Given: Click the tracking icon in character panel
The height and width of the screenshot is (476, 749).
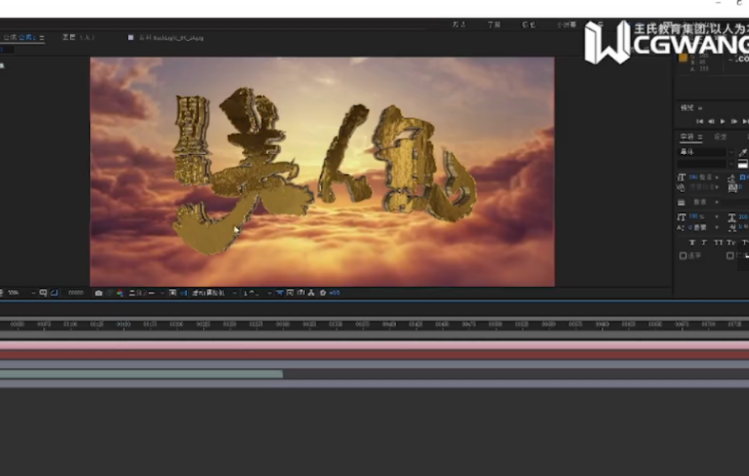Looking at the screenshot, I should [x=732, y=187].
